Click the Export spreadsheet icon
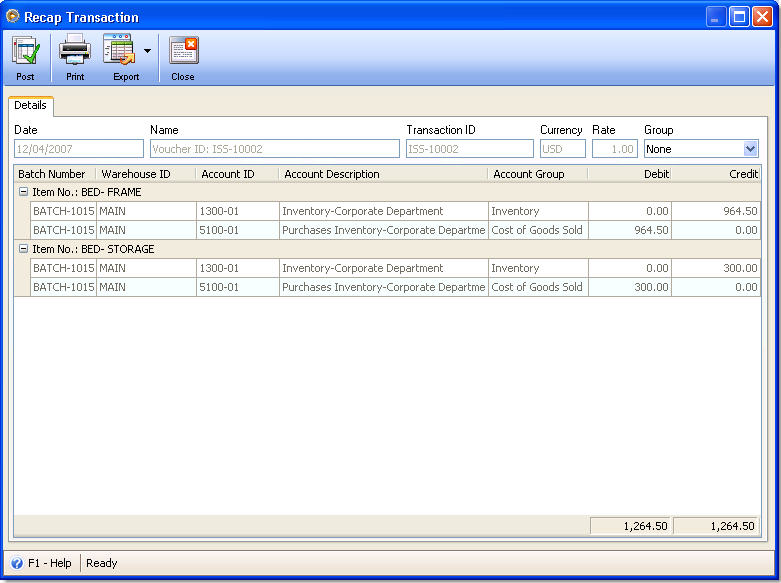This screenshot has height=583, width=781. [x=119, y=49]
